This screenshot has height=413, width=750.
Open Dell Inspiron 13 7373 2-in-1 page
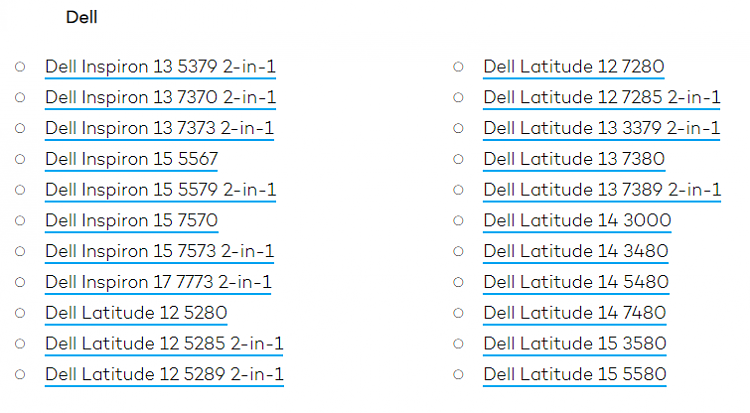pyautogui.click(x=159, y=129)
